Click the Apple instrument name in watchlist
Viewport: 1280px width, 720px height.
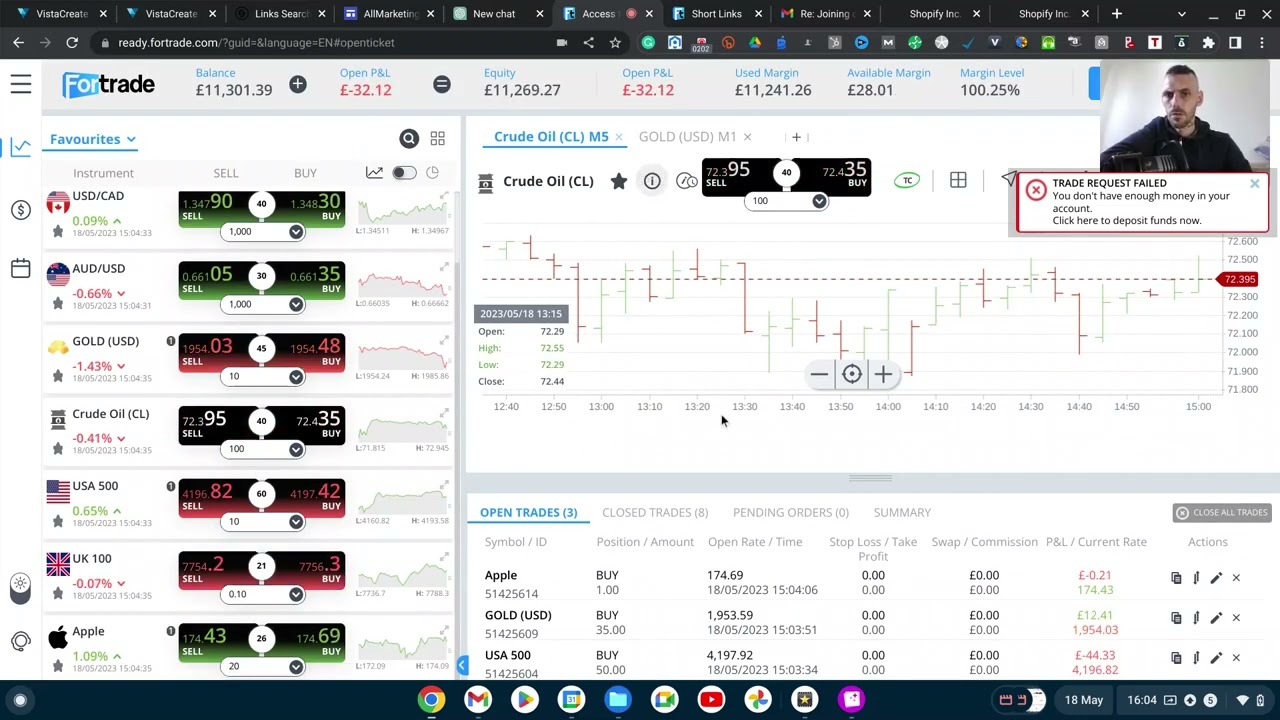click(x=88, y=631)
